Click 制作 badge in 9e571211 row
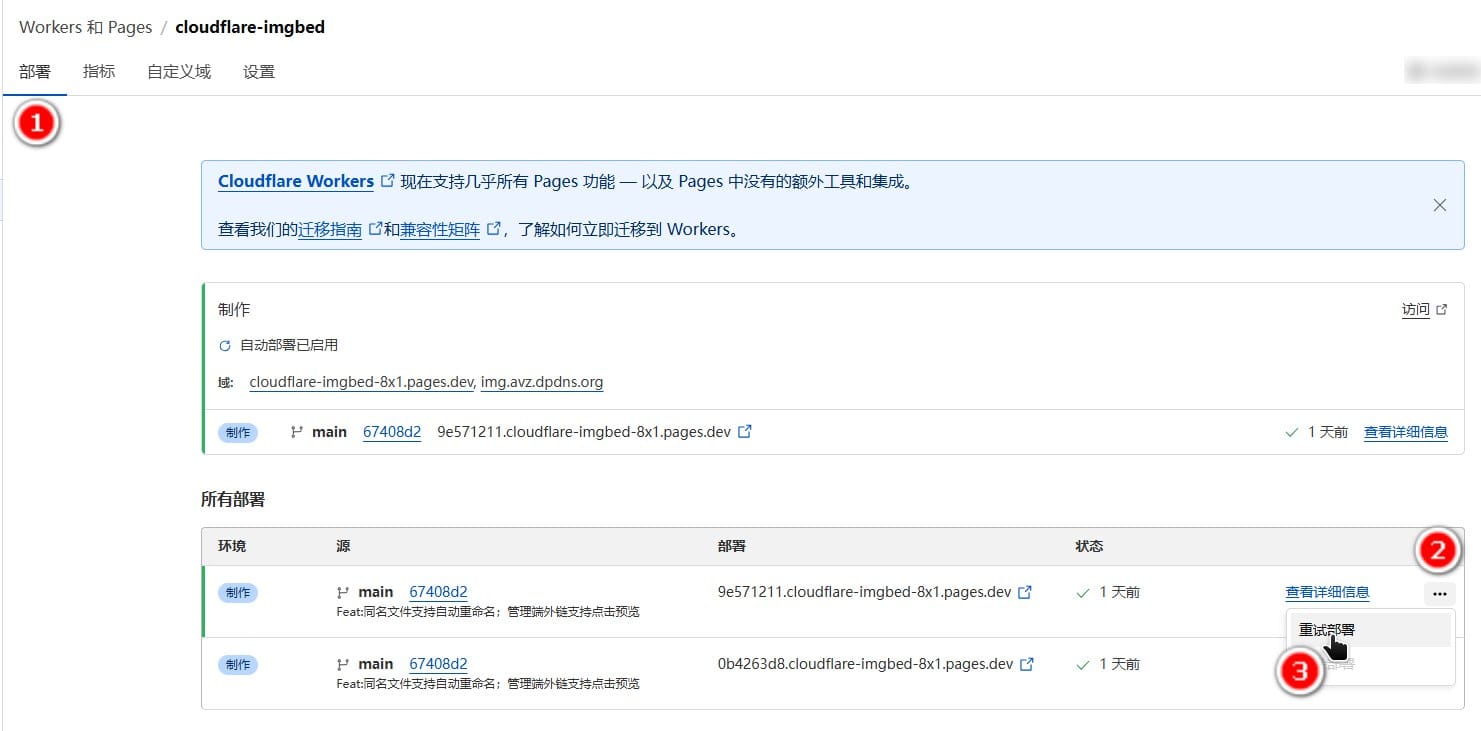The width and height of the screenshot is (1481, 731). [238, 593]
